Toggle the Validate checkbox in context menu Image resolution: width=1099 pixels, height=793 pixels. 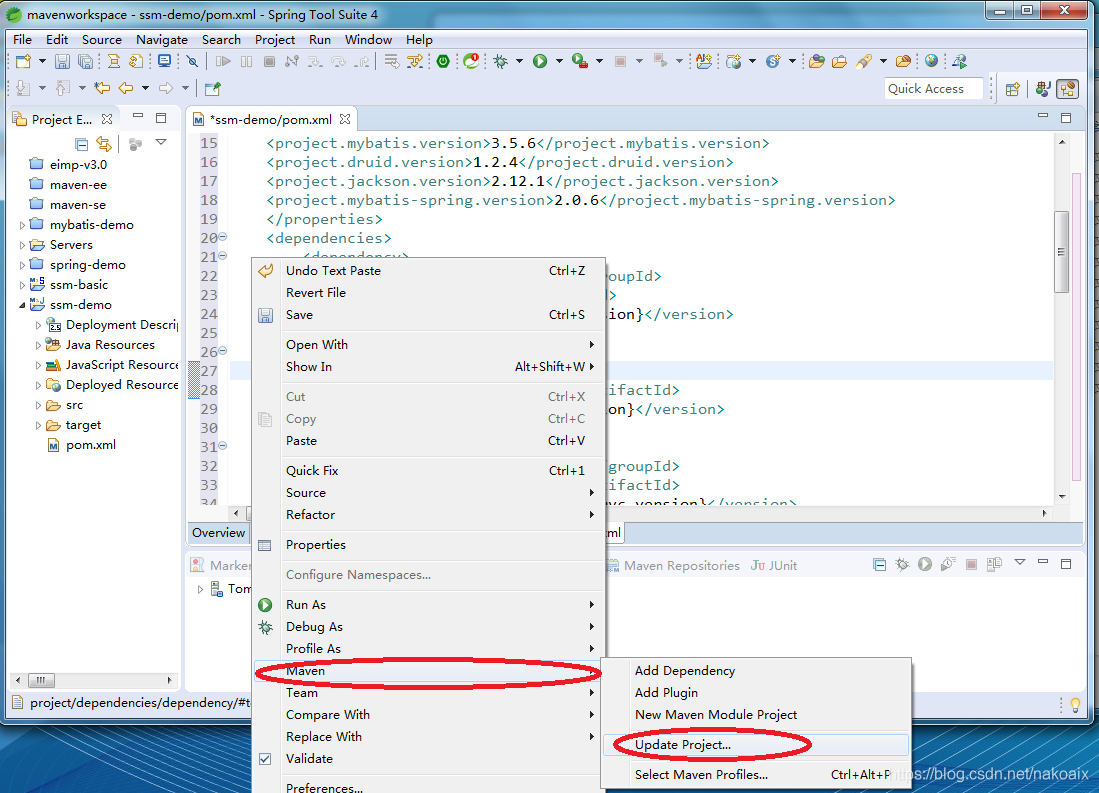point(265,759)
